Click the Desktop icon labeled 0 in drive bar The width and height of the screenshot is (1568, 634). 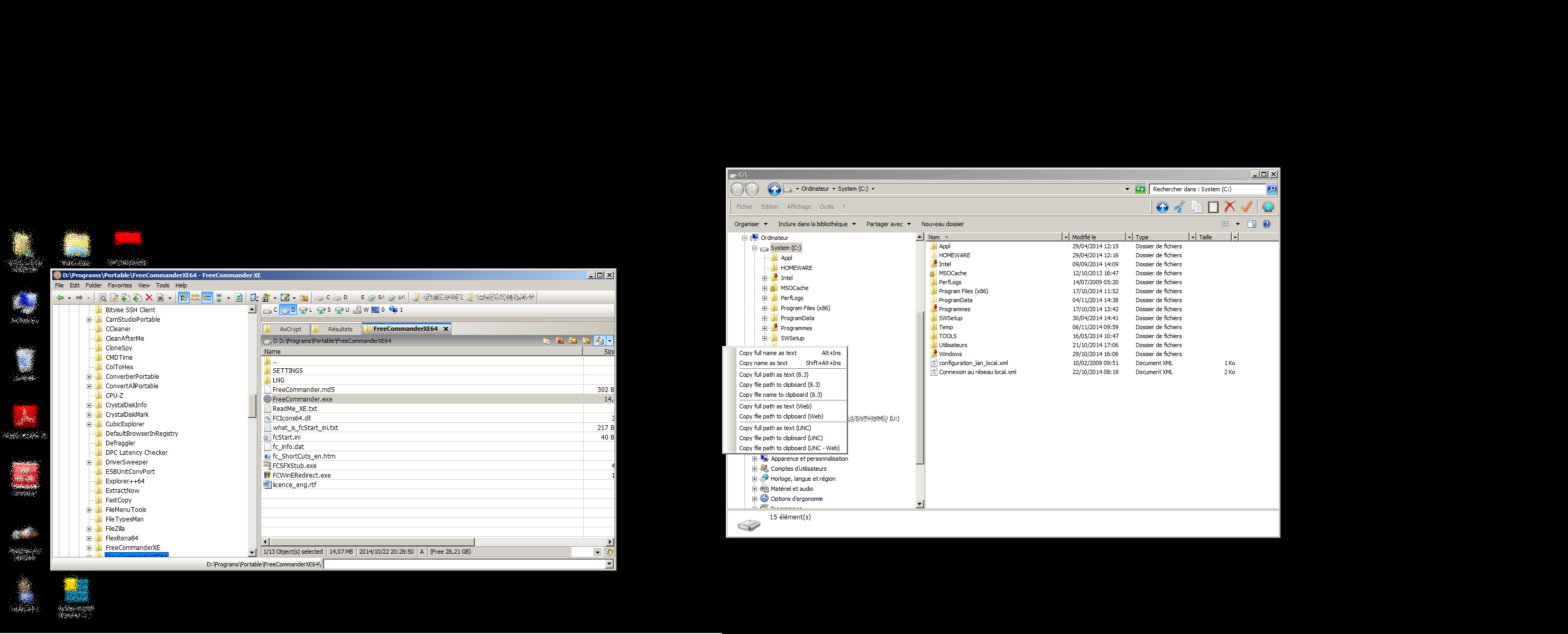pos(379,310)
